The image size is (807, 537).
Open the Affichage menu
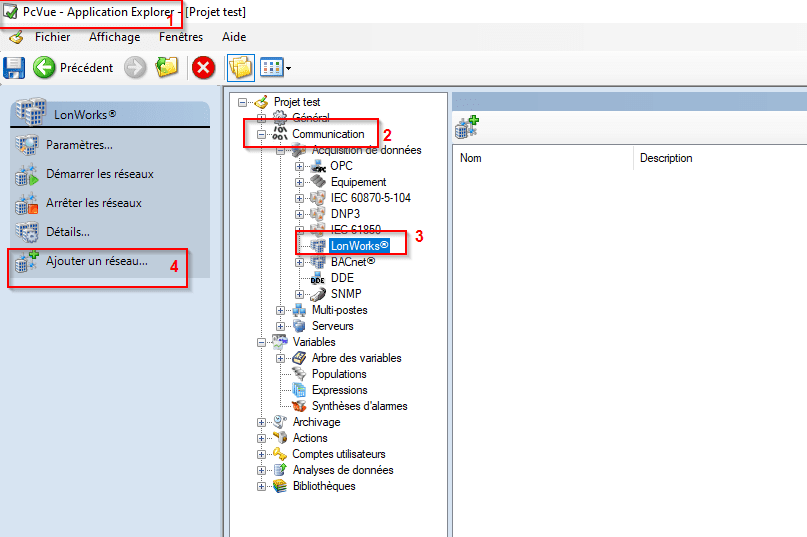pyautogui.click(x=114, y=37)
